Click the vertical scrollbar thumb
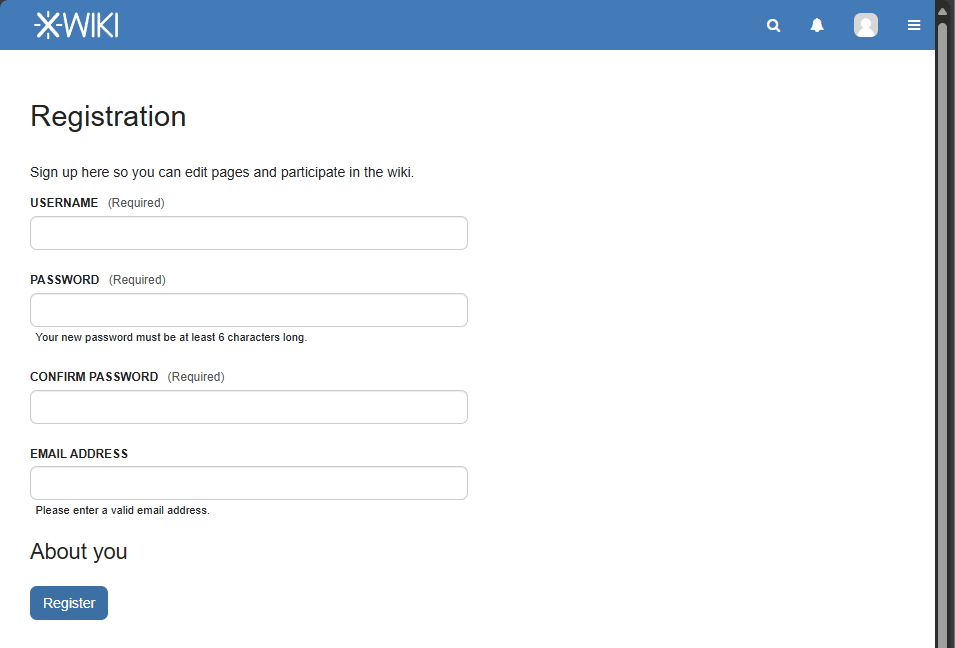The image size is (955, 648). pyautogui.click(x=942, y=335)
